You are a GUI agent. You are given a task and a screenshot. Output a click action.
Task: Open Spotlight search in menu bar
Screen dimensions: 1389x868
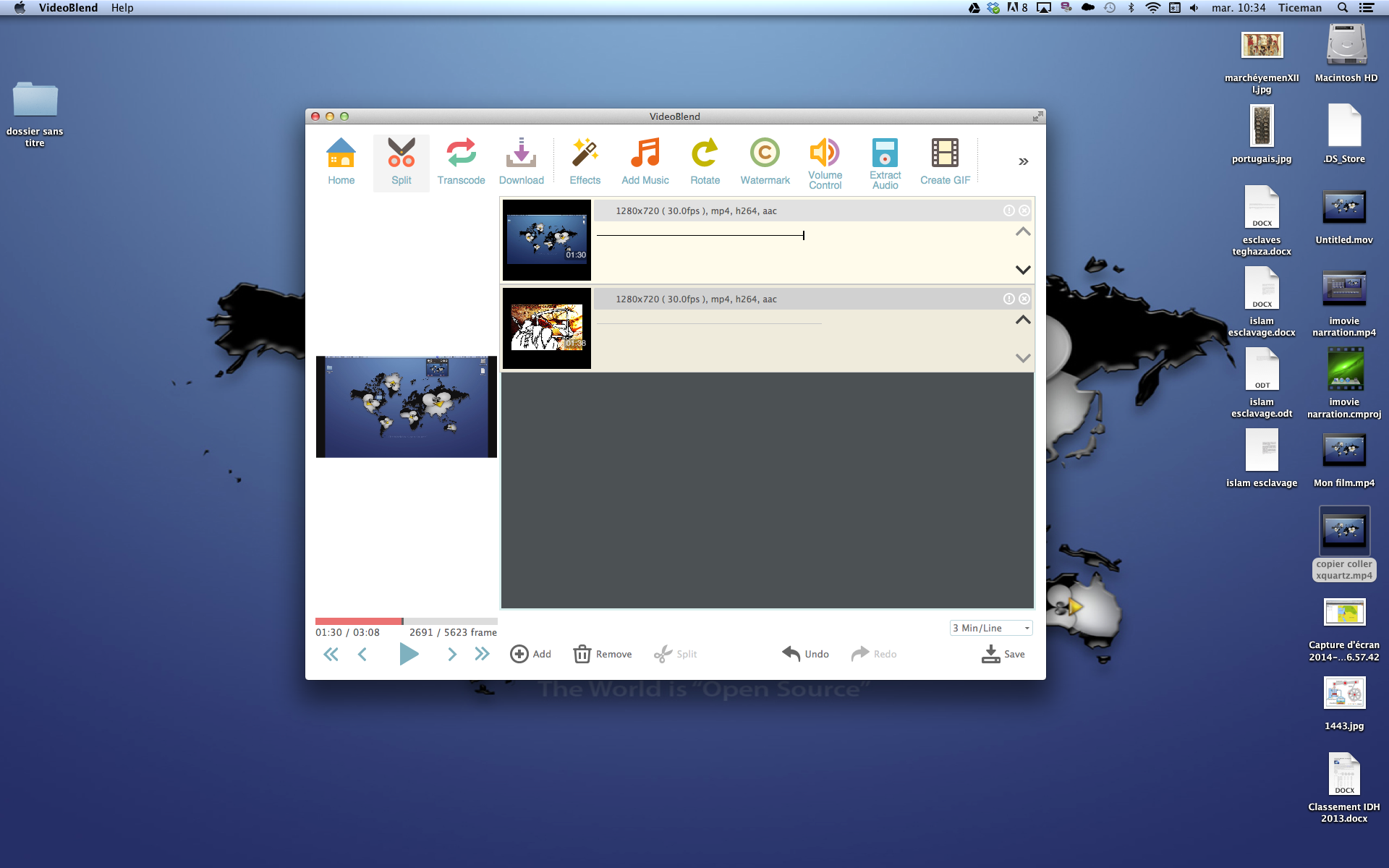pos(1343,8)
